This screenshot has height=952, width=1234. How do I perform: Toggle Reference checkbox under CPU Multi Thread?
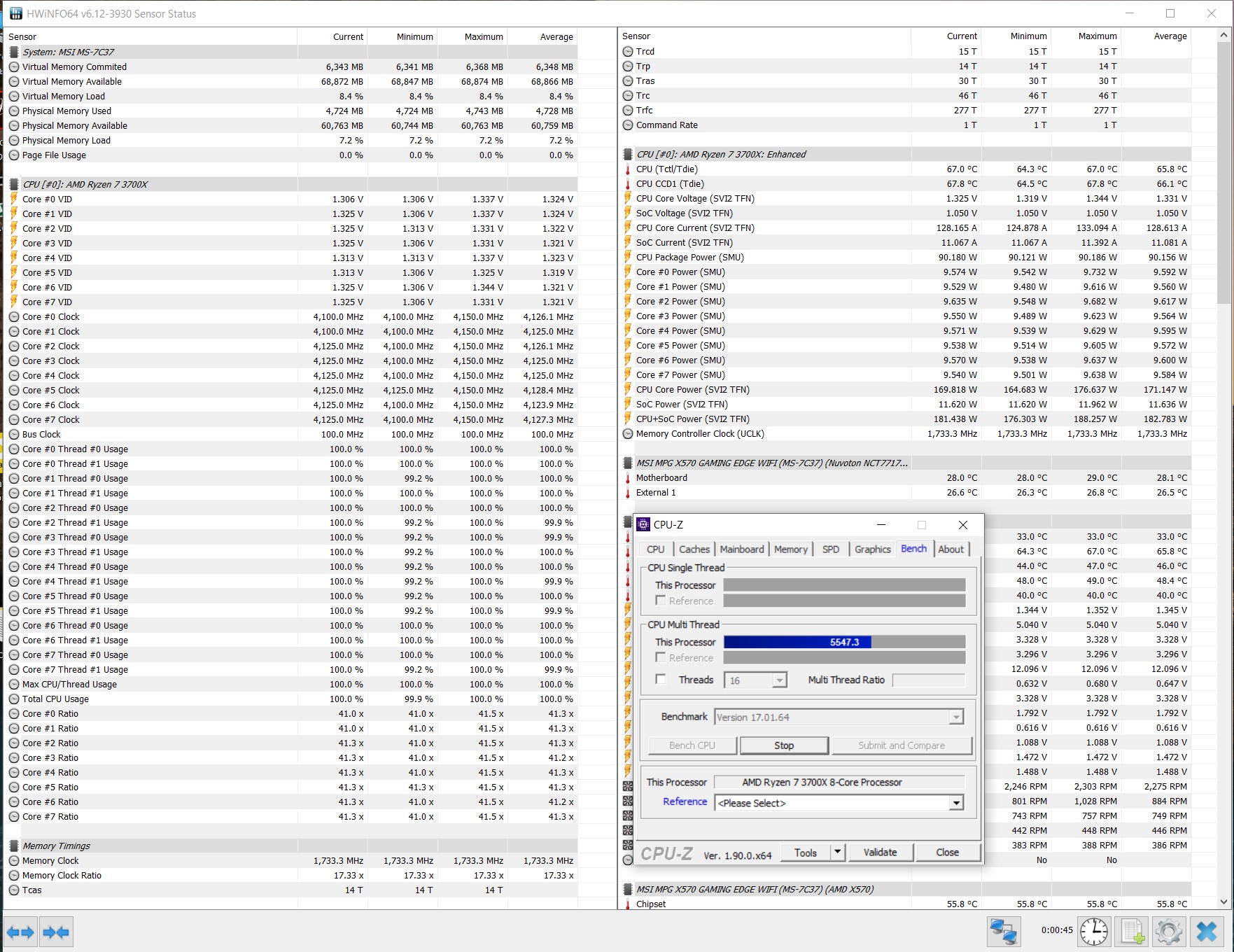point(660,657)
